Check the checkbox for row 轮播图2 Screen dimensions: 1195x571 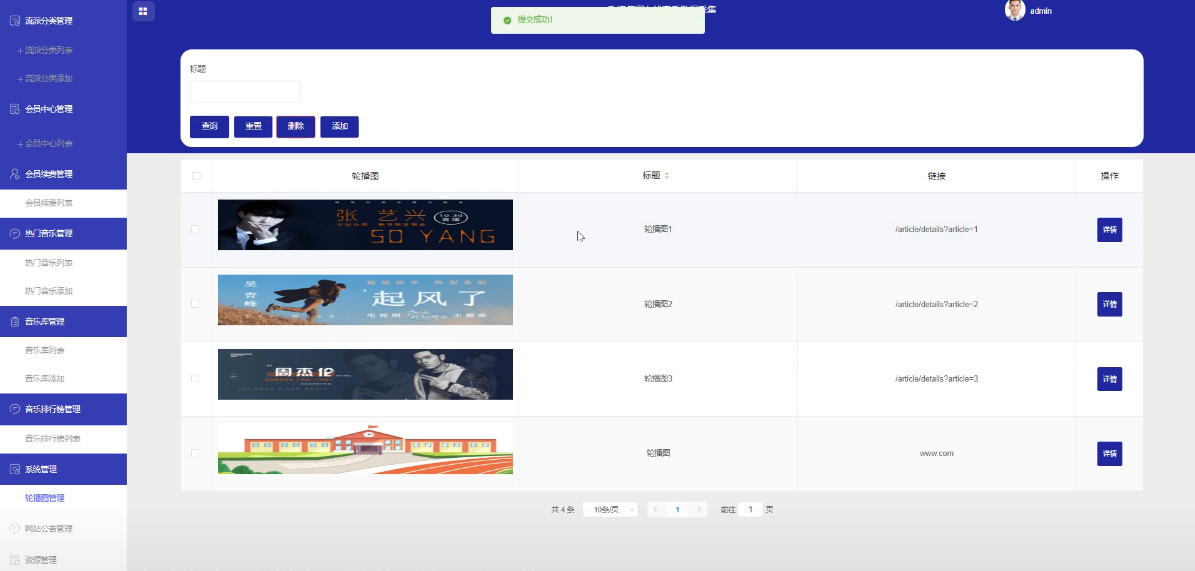pos(195,303)
